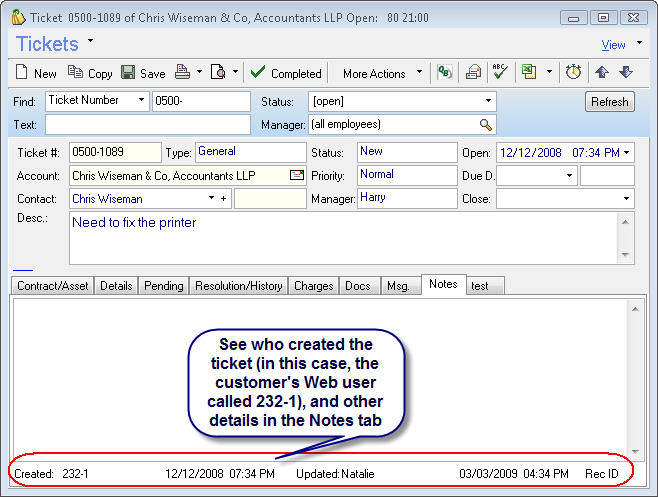Go to previous ticket with up arrow
Image resolution: width=658 pixels, height=497 pixels.
tap(602, 72)
